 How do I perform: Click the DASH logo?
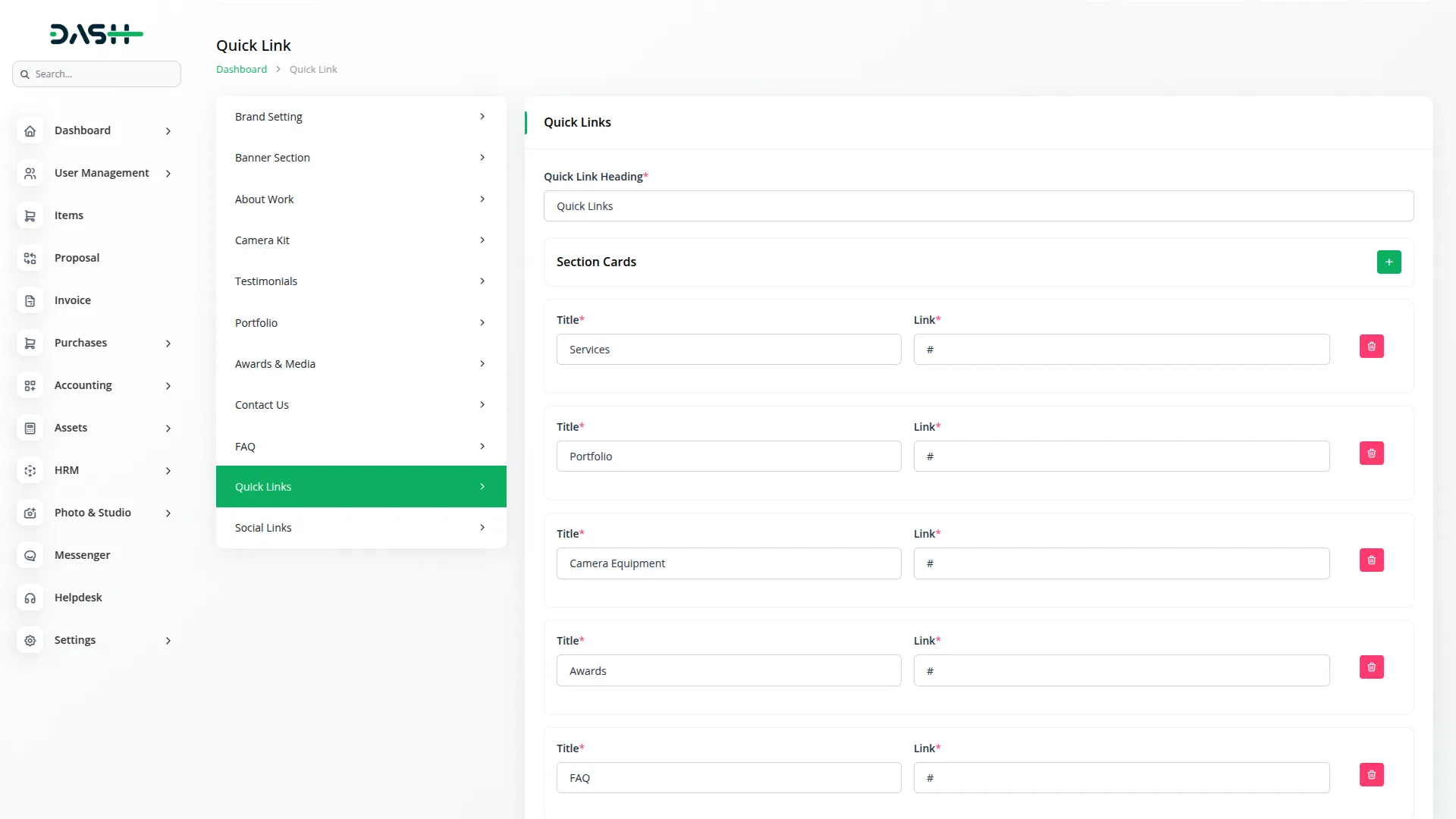pos(96,34)
